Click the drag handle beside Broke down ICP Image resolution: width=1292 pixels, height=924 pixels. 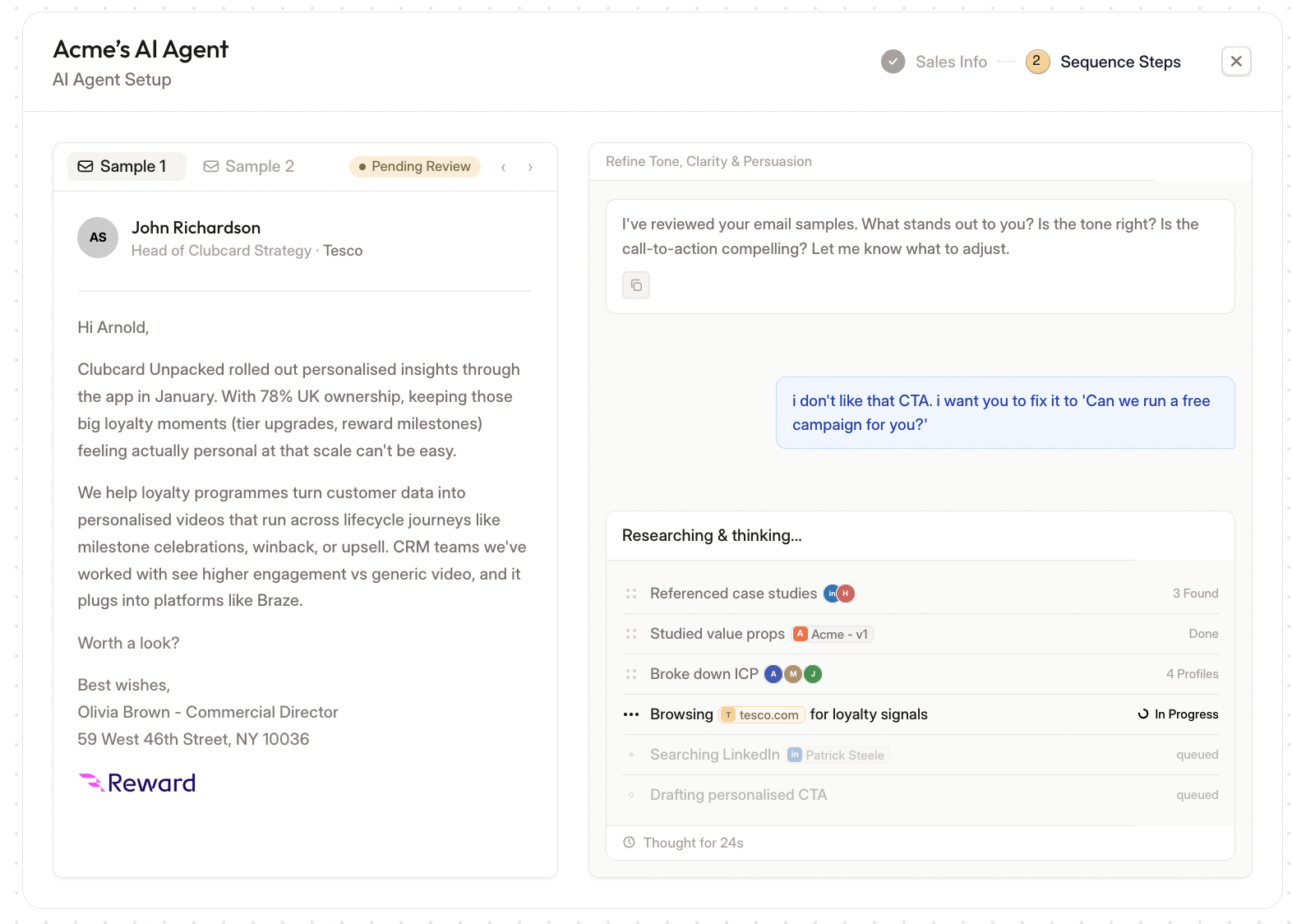tap(631, 674)
